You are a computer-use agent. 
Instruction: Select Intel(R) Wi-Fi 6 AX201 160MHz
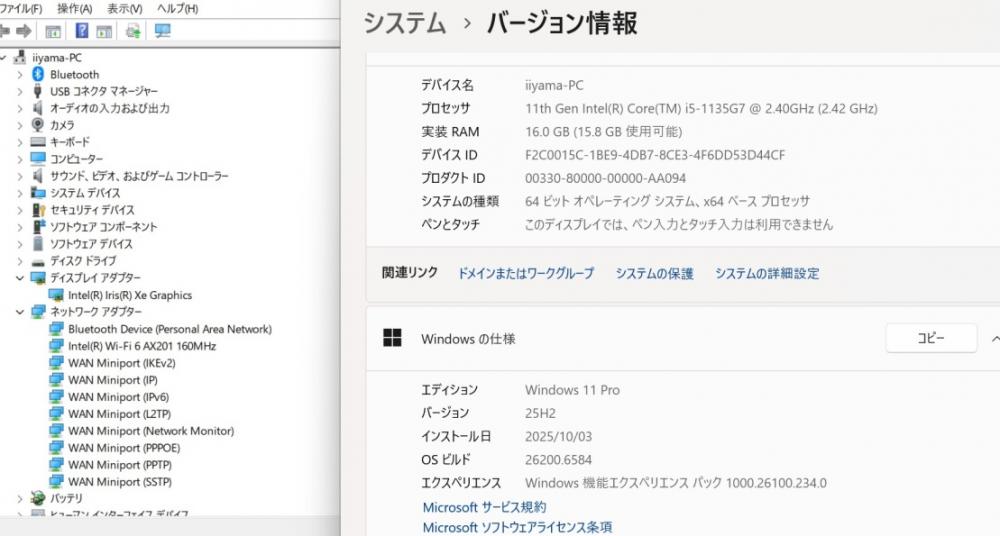pyautogui.click(x=141, y=346)
